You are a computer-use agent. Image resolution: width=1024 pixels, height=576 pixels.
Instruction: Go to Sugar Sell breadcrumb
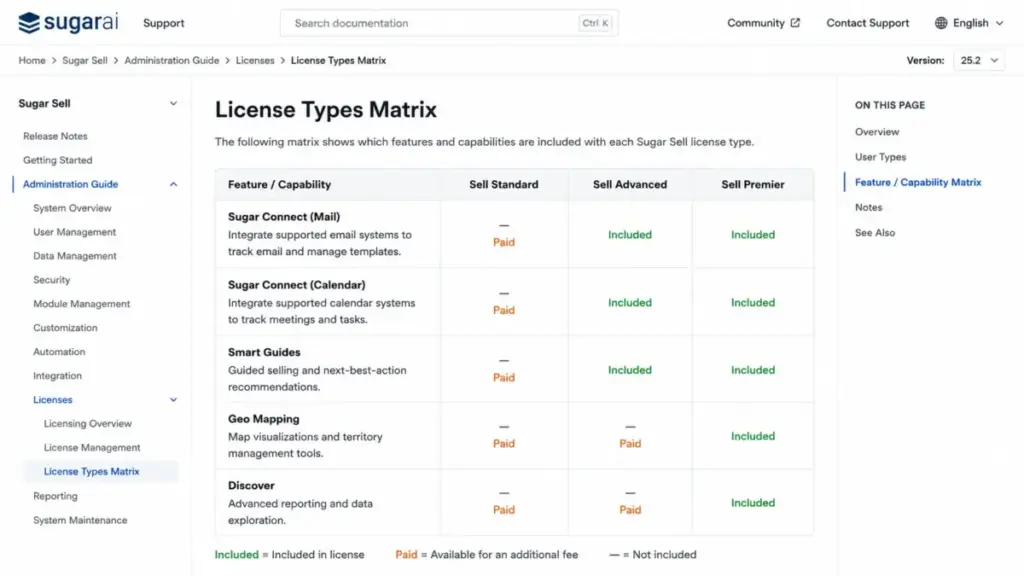[85, 60]
